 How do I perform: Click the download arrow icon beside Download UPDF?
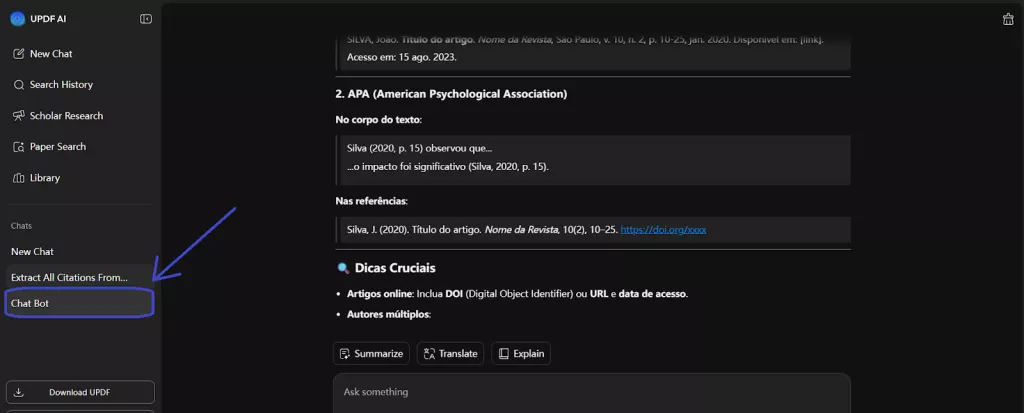coord(19,392)
